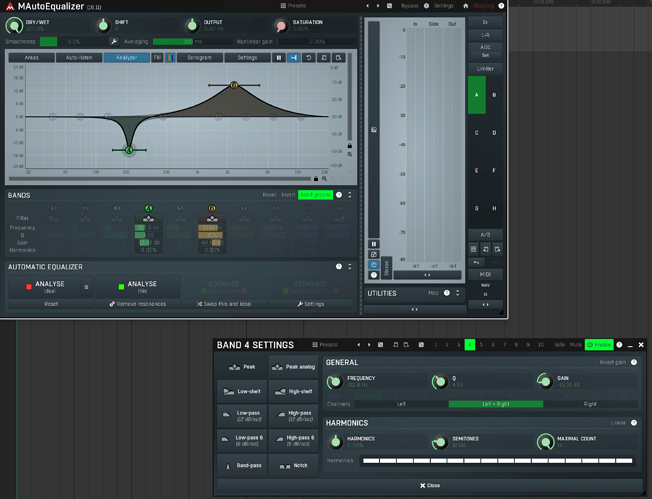Open the Areas tab

31,58
